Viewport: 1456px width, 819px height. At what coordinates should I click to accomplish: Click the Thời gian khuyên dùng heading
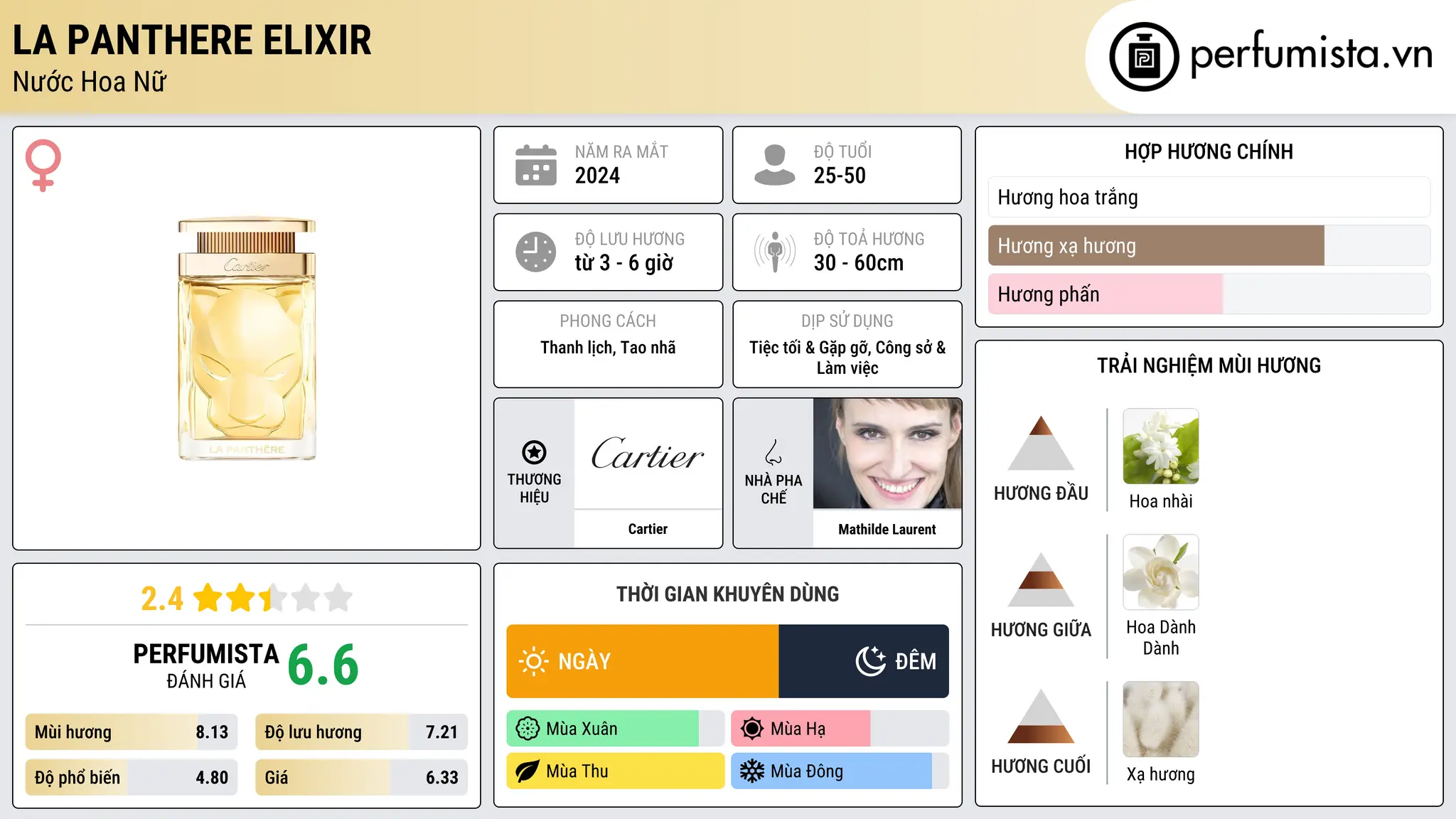point(727,594)
